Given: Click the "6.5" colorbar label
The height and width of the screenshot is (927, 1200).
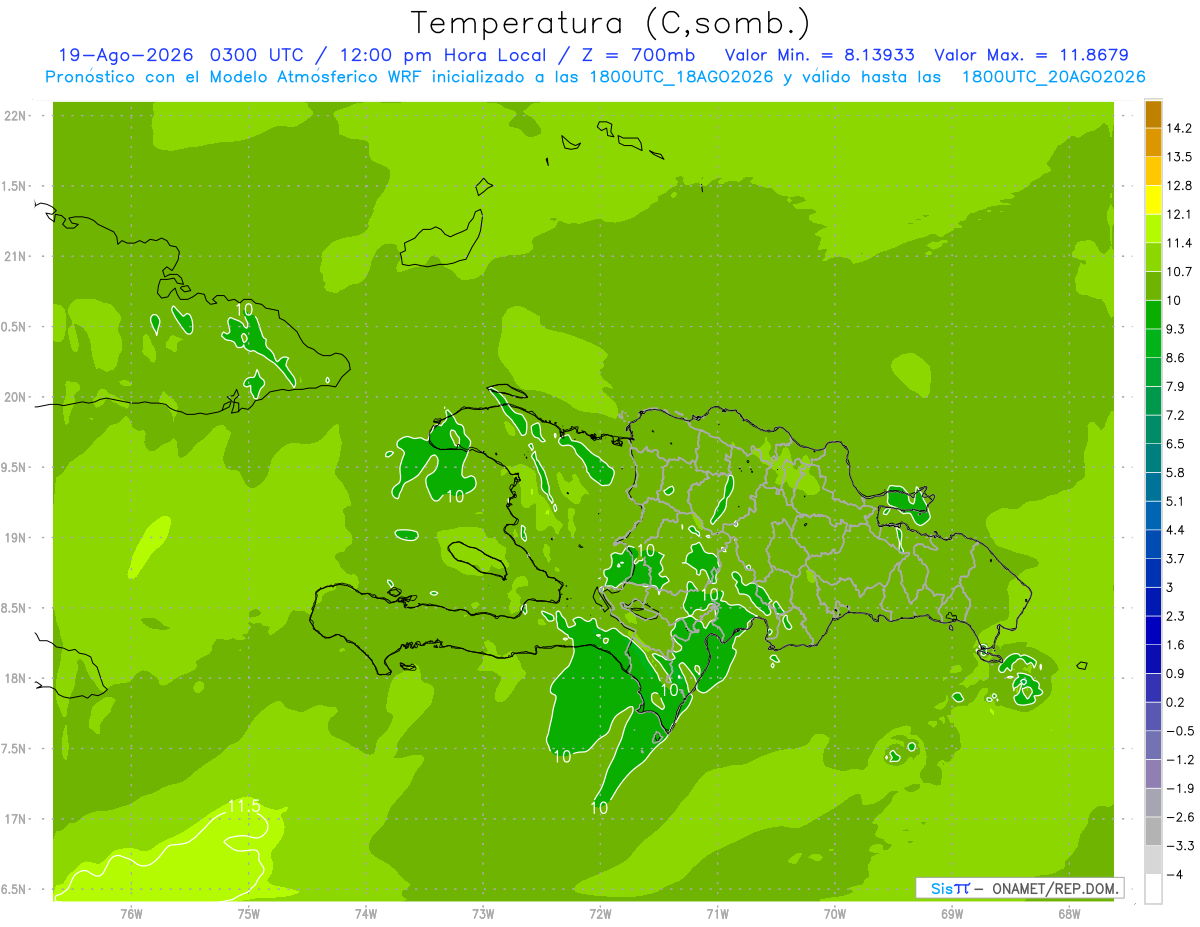Looking at the screenshot, I should tap(1177, 444).
